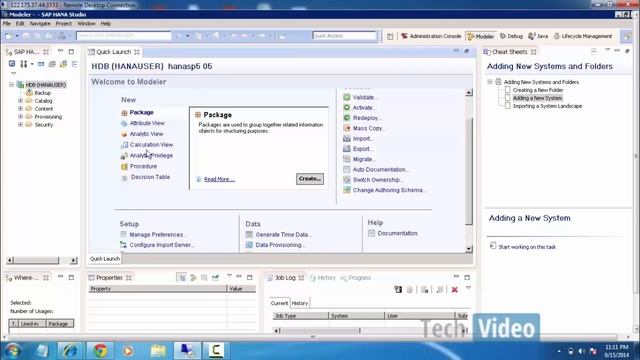
Task: Open the Read More... link
Action: [219, 179]
